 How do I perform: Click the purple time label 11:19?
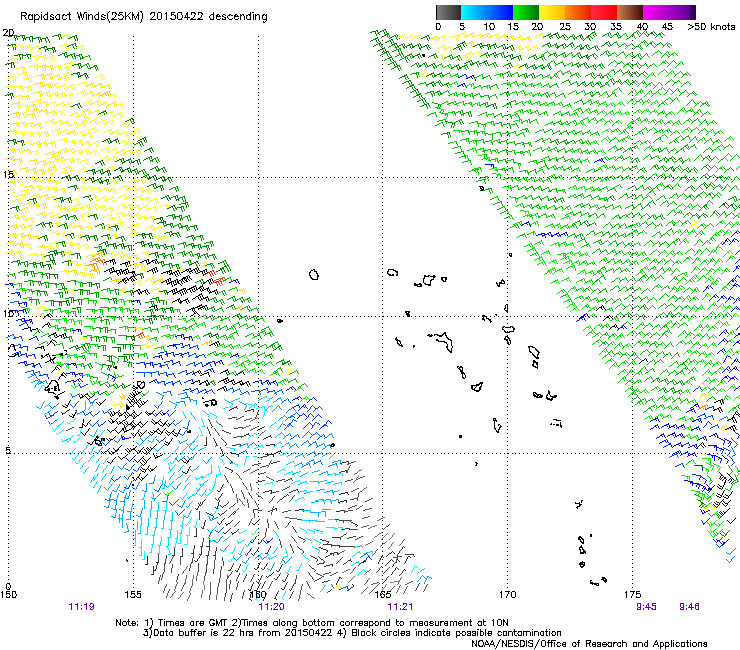click(81, 607)
